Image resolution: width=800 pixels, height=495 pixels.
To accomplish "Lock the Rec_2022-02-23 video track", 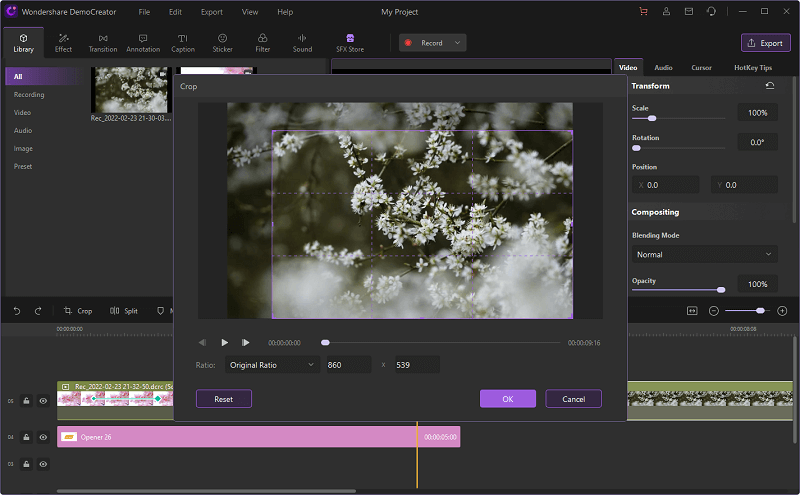I will [27, 400].
